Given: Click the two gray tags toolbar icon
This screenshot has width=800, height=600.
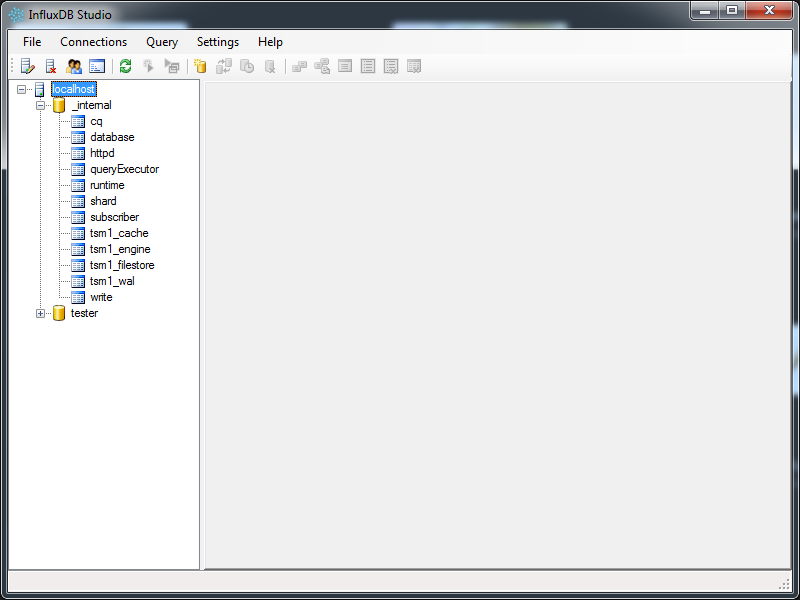Looking at the screenshot, I should pyautogui.click(x=299, y=66).
